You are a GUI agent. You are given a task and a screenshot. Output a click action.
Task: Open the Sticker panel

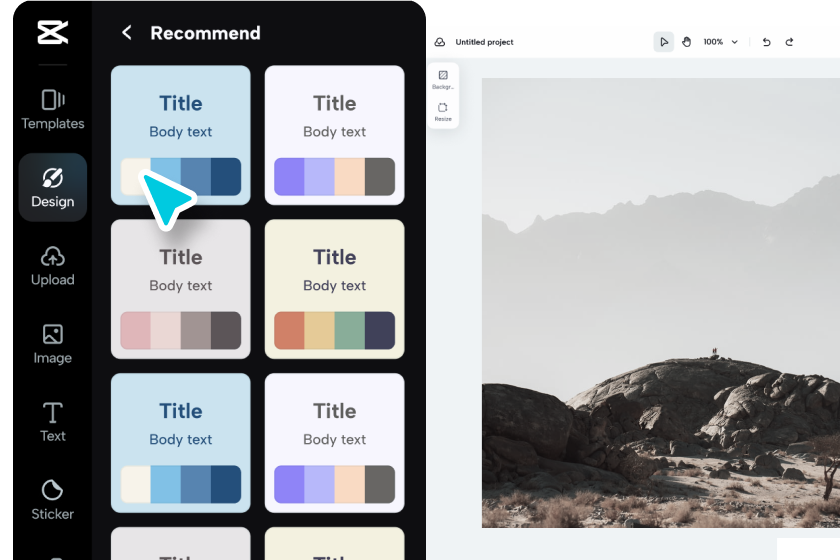[x=52, y=499]
